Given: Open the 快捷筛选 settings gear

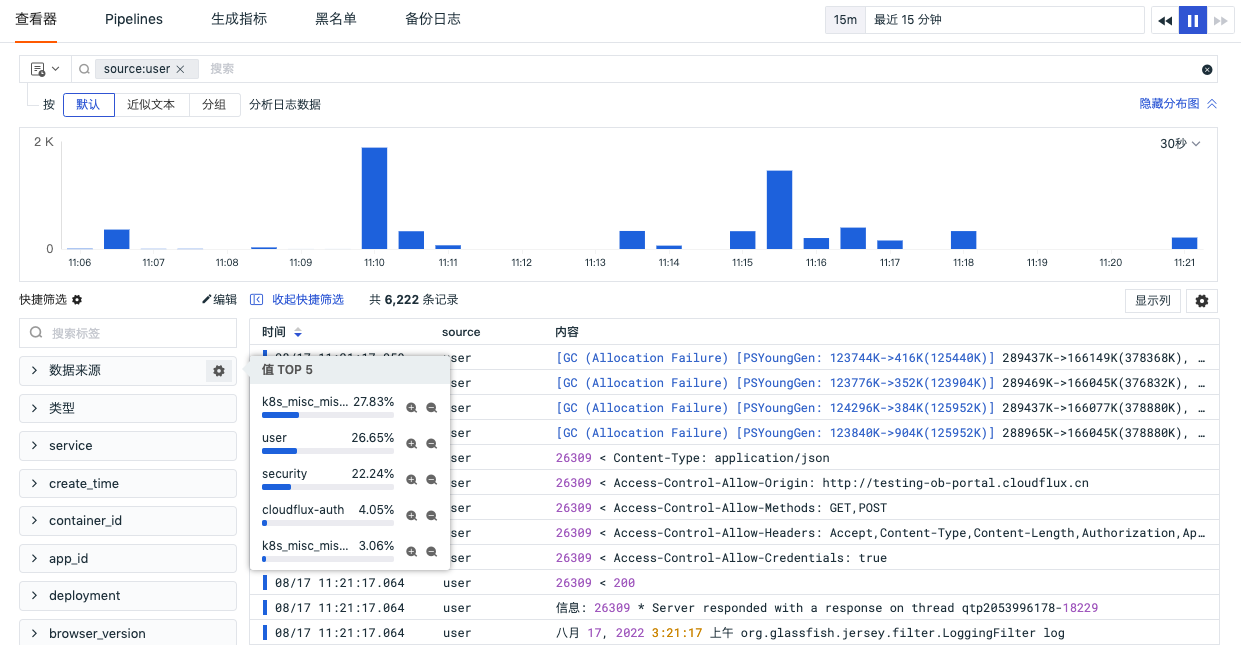Looking at the screenshot, I should (x=77, y=300).
